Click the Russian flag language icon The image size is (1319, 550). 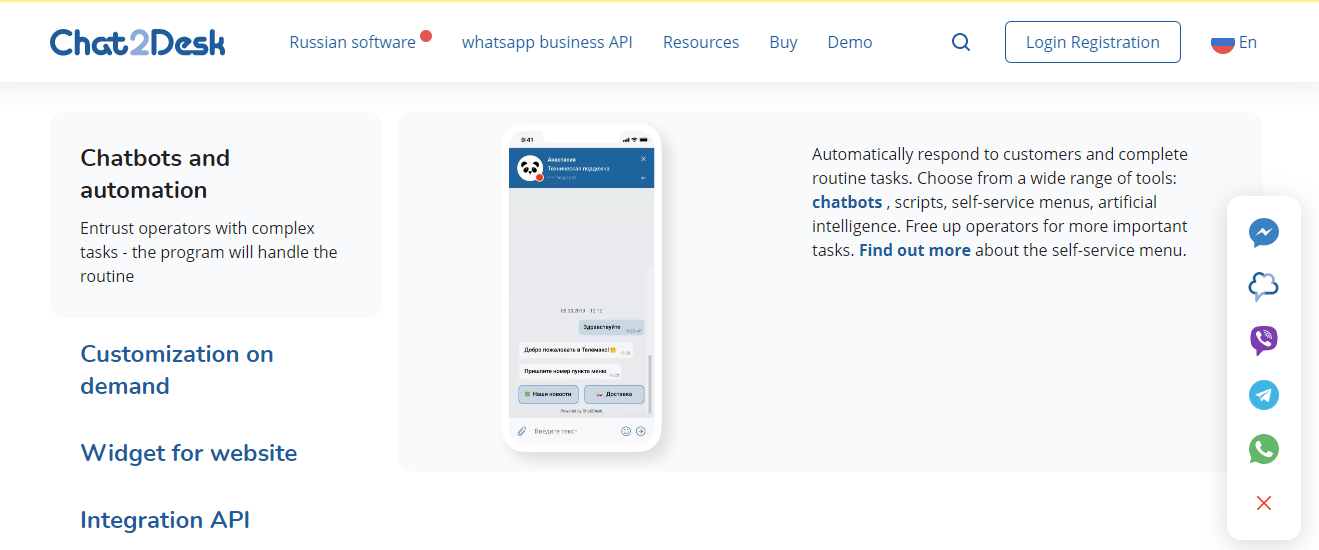pos(1222,42)
